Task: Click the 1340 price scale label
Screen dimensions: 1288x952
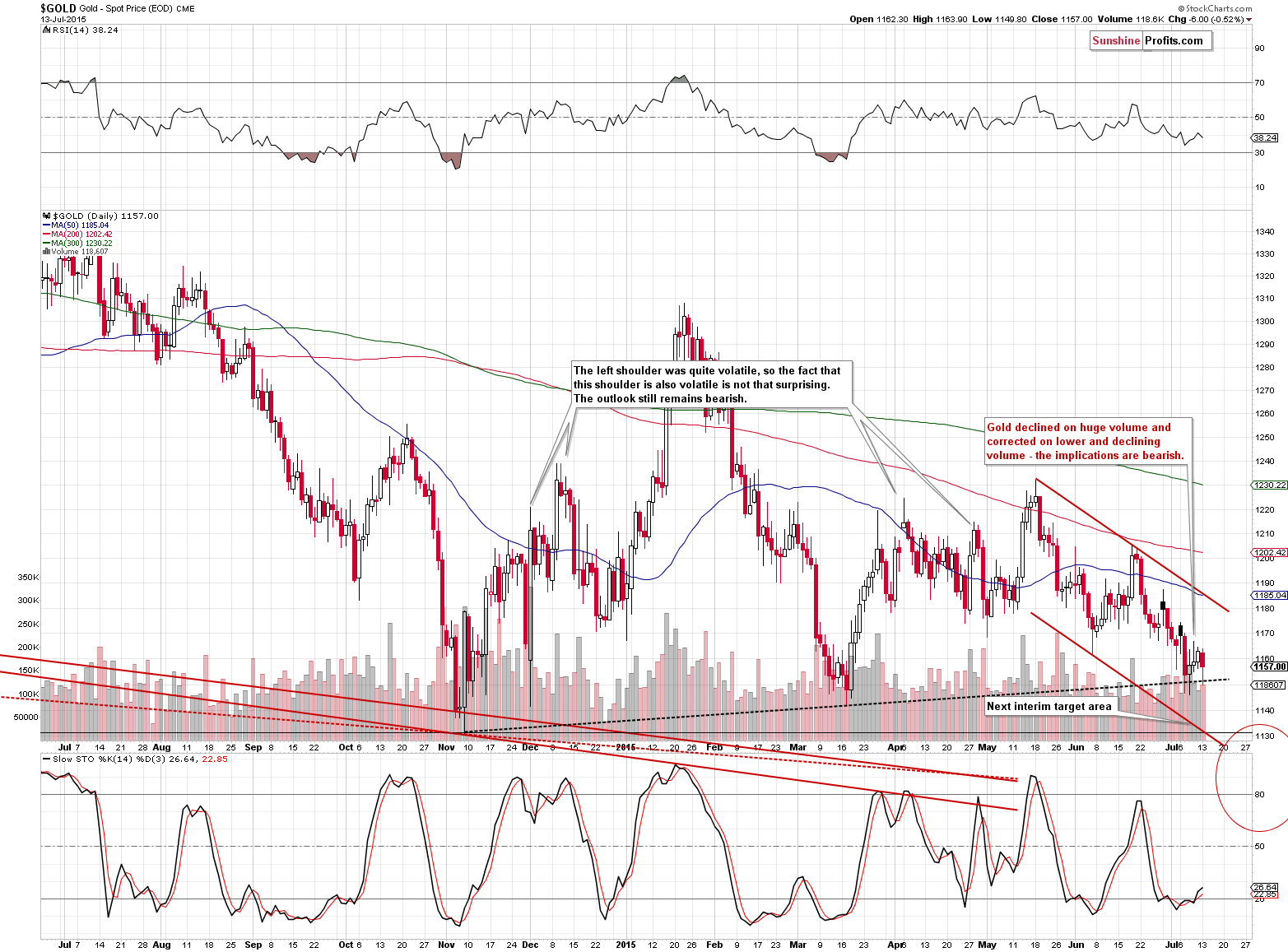Action: pyautogui.click(x=1264, y=232)
